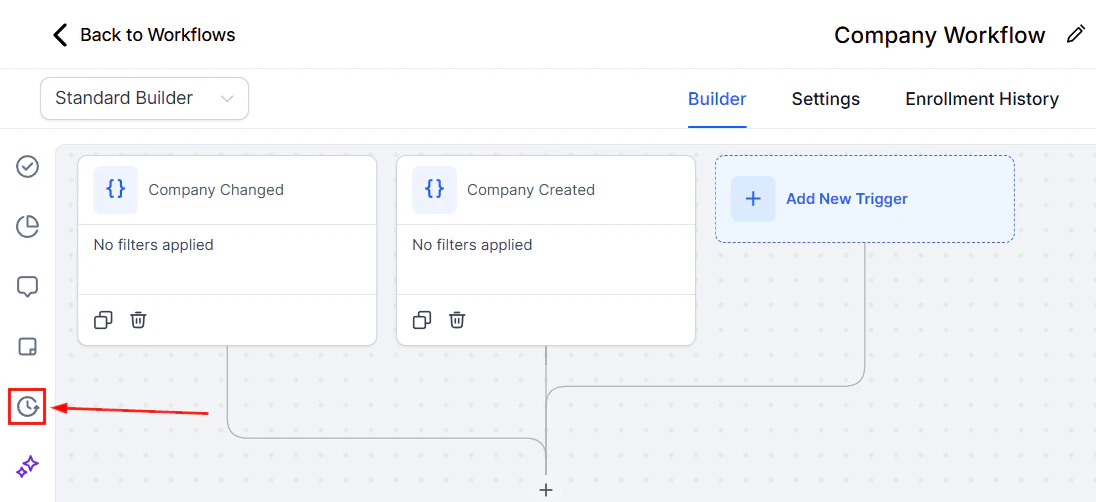Open the pie chart stats sidebar icon
Image resolution: width=1096 pixels, height=502 pixels.
pos(27,227)
